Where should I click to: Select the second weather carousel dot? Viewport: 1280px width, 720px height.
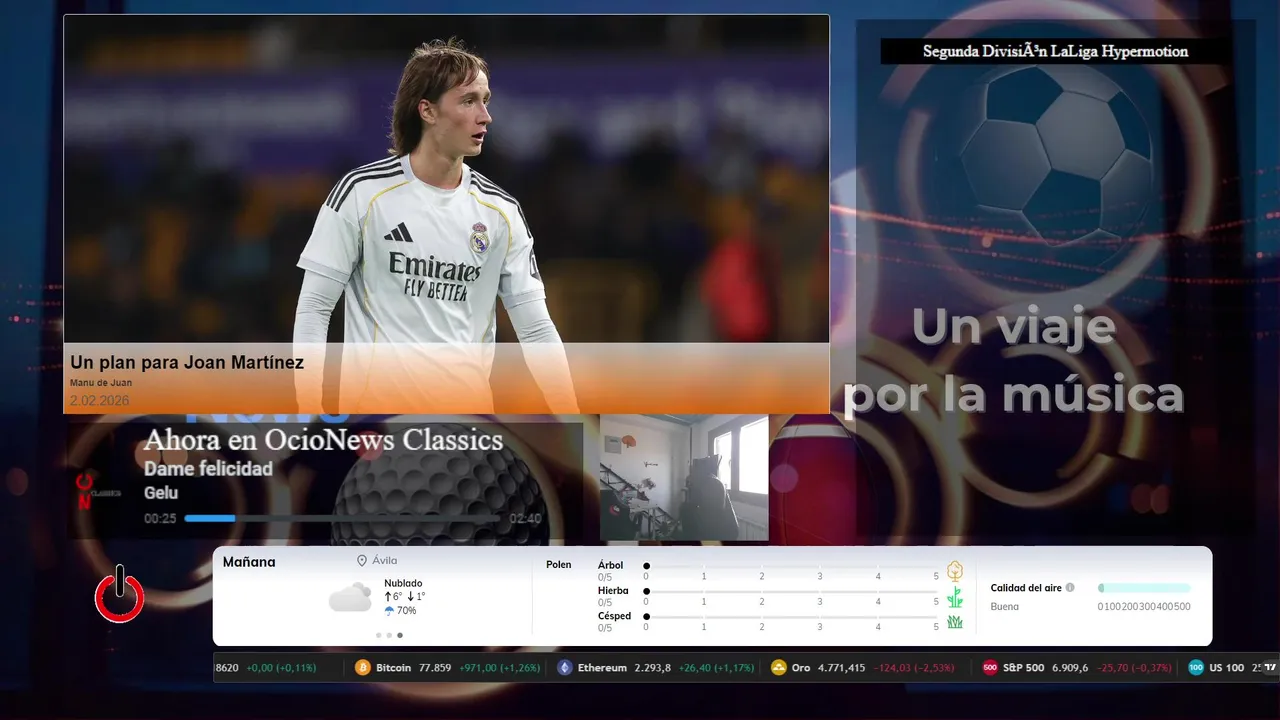click(x=389, y=635)
